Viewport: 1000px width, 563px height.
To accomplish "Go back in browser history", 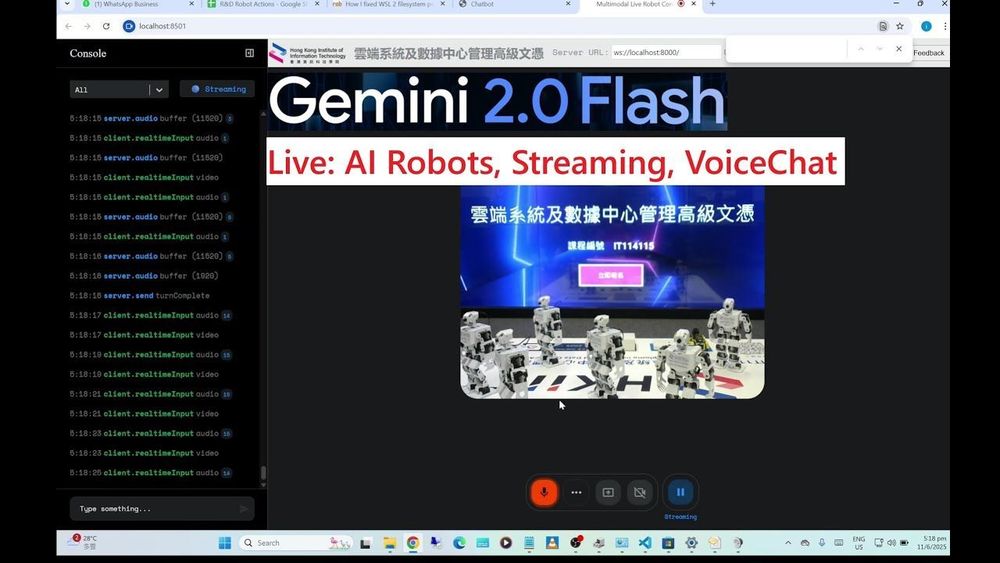I will [x=68, y=26].
